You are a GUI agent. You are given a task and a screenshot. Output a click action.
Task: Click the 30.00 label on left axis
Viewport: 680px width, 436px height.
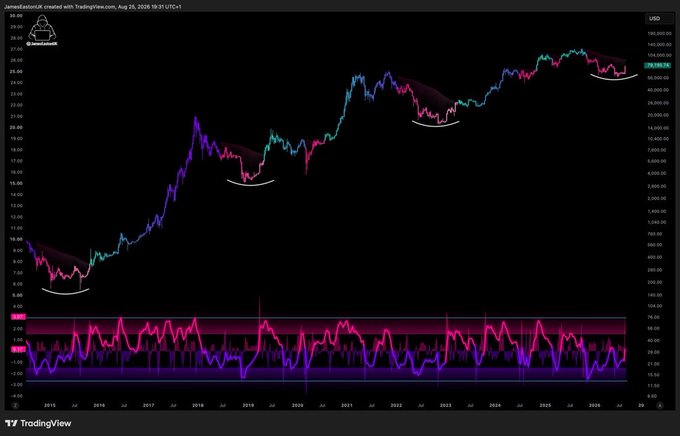(x=16, y=16)
